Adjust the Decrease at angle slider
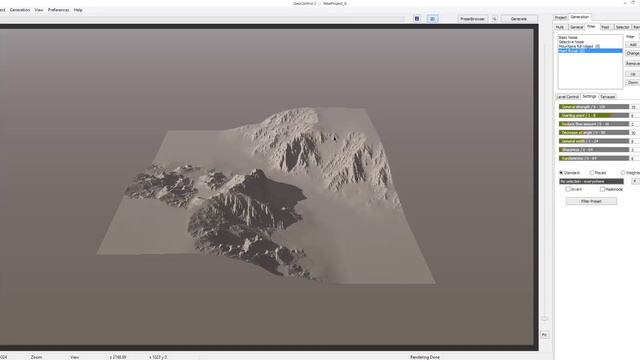This screenshot has height=360, width=640. [594, 132]
